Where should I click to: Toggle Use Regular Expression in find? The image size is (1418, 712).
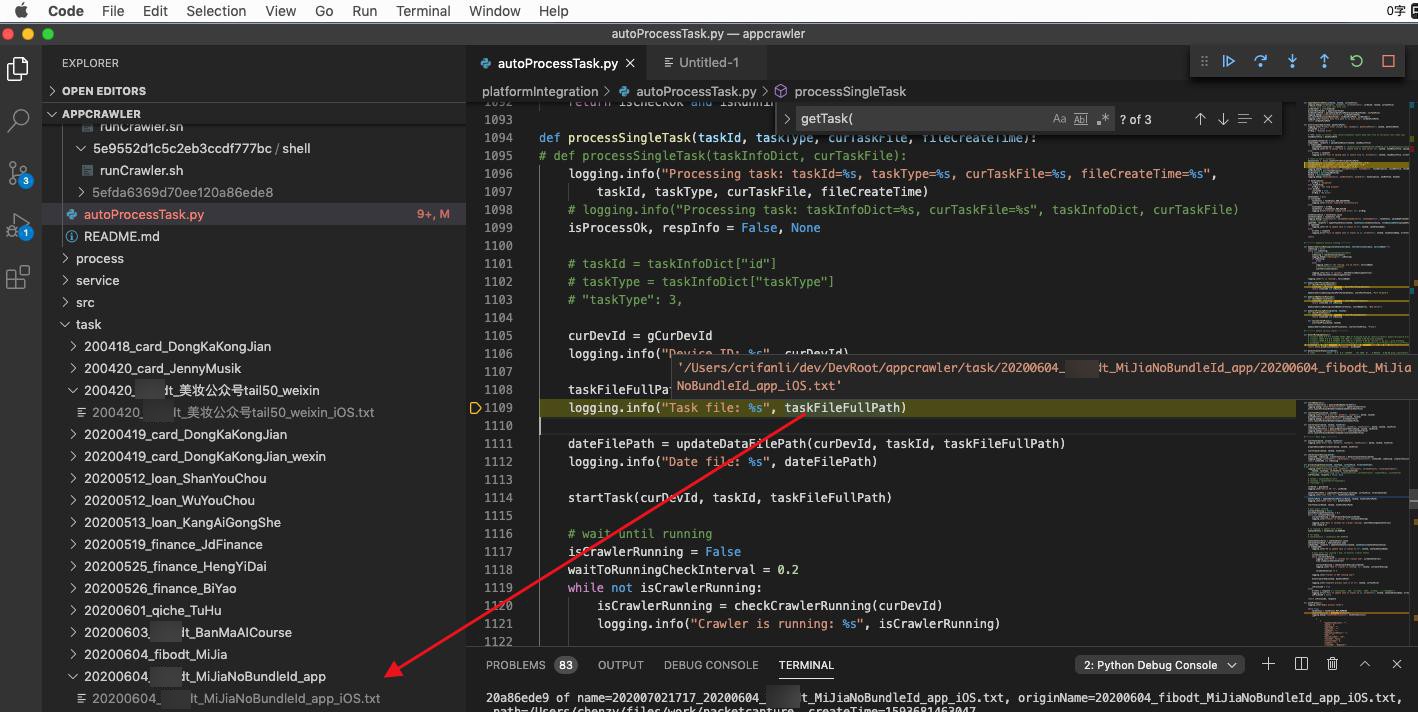pyautogui.click(x=1103, y=119)
